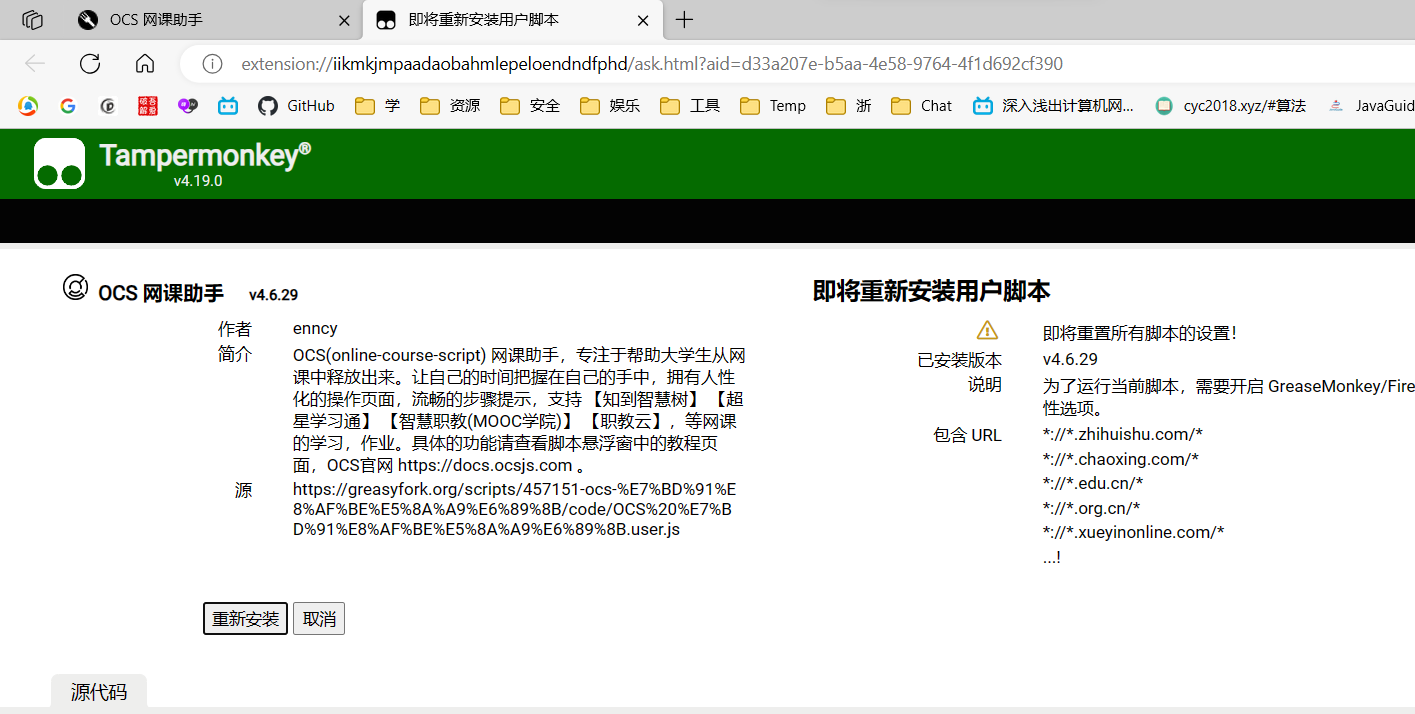Click the greasyfork.org source URL text
The image size is (1415, 714).
514,509
